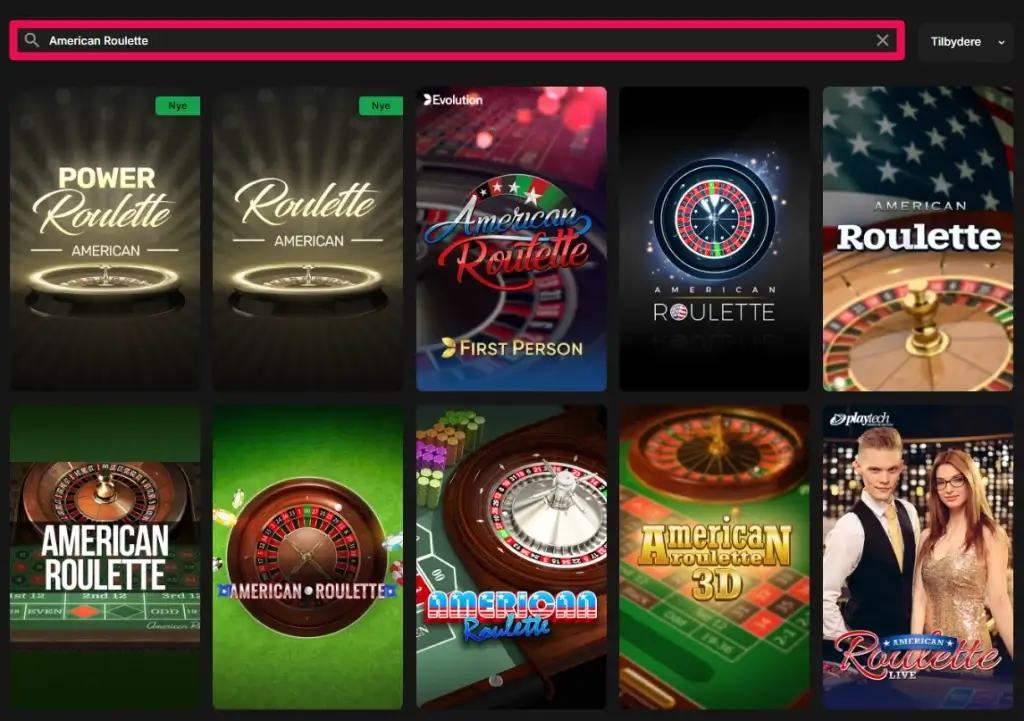Open the dark blue-wheel American Roulette tile
The width and height of the screenshot is (1024, 721).
[714, 239]
